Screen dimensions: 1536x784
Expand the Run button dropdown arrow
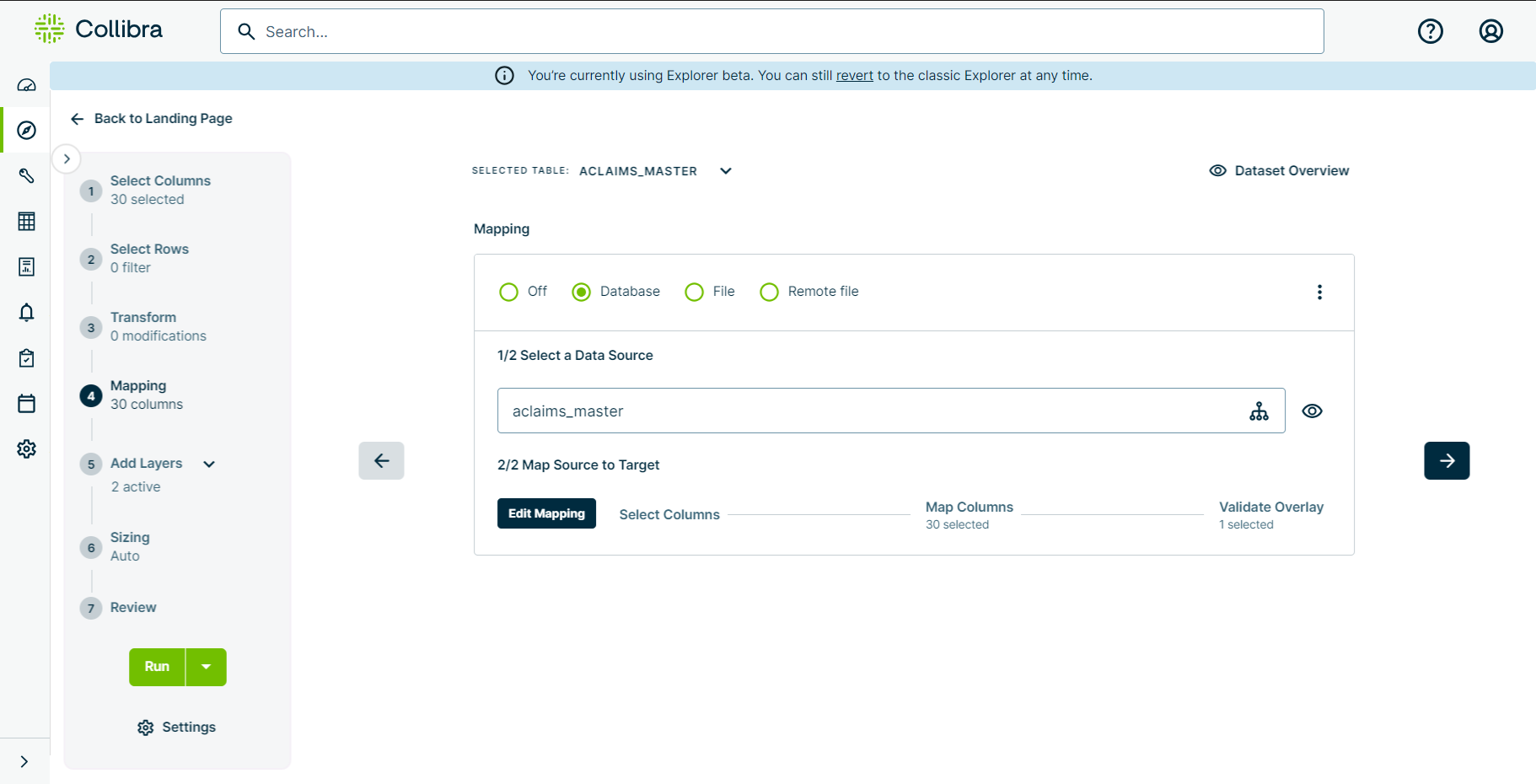click(x=206, y=667)
